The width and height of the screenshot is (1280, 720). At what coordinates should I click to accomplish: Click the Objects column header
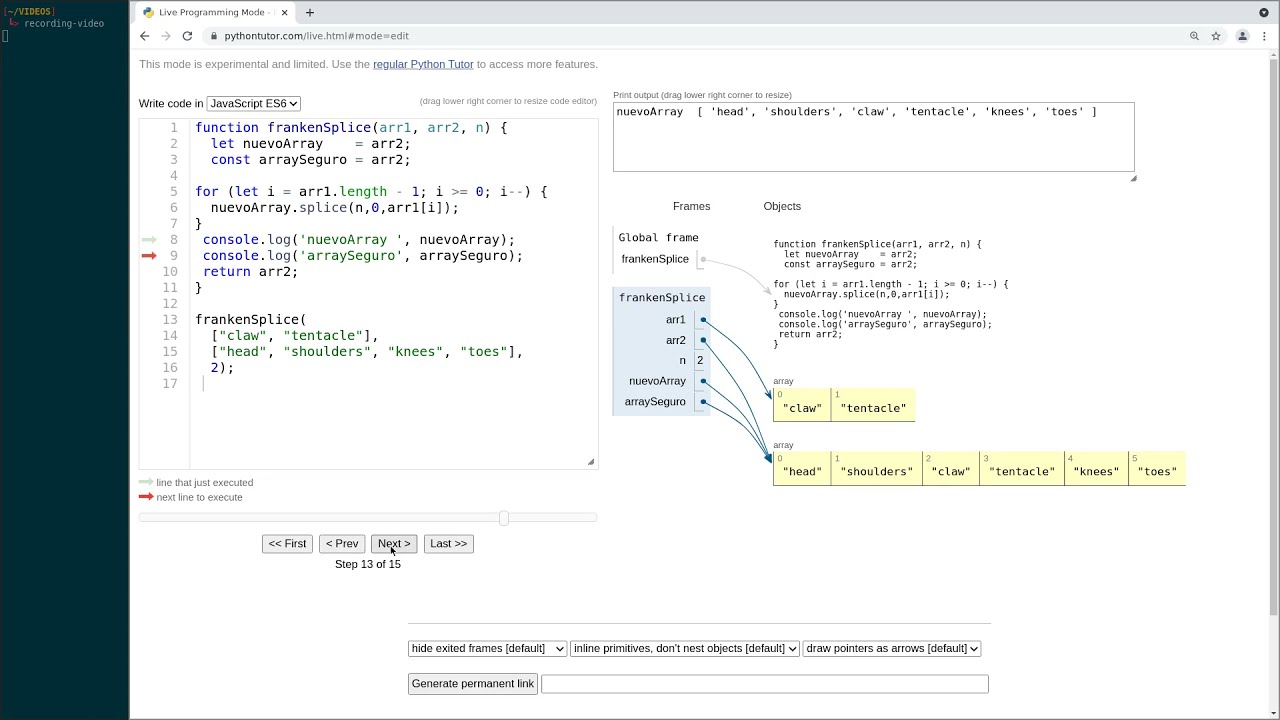click(x=782, y=206)
